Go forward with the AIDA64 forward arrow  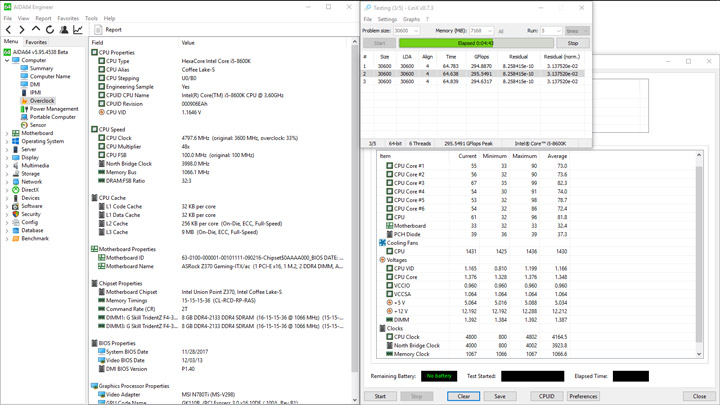pyautogui.click(x=22, y=30)
